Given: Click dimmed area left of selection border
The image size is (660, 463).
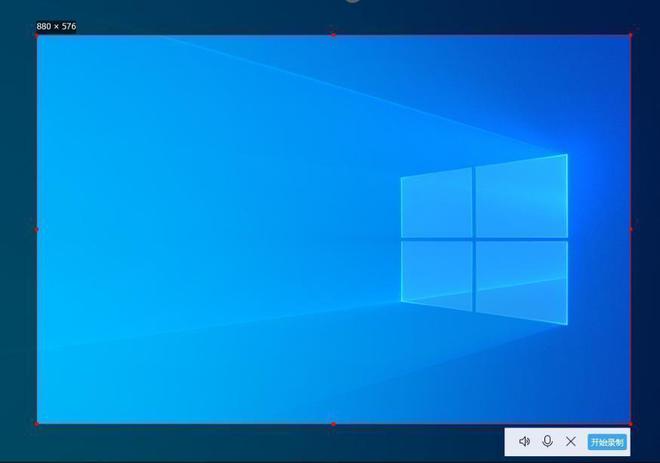Looking at the screenshot, I should point(17,230).
